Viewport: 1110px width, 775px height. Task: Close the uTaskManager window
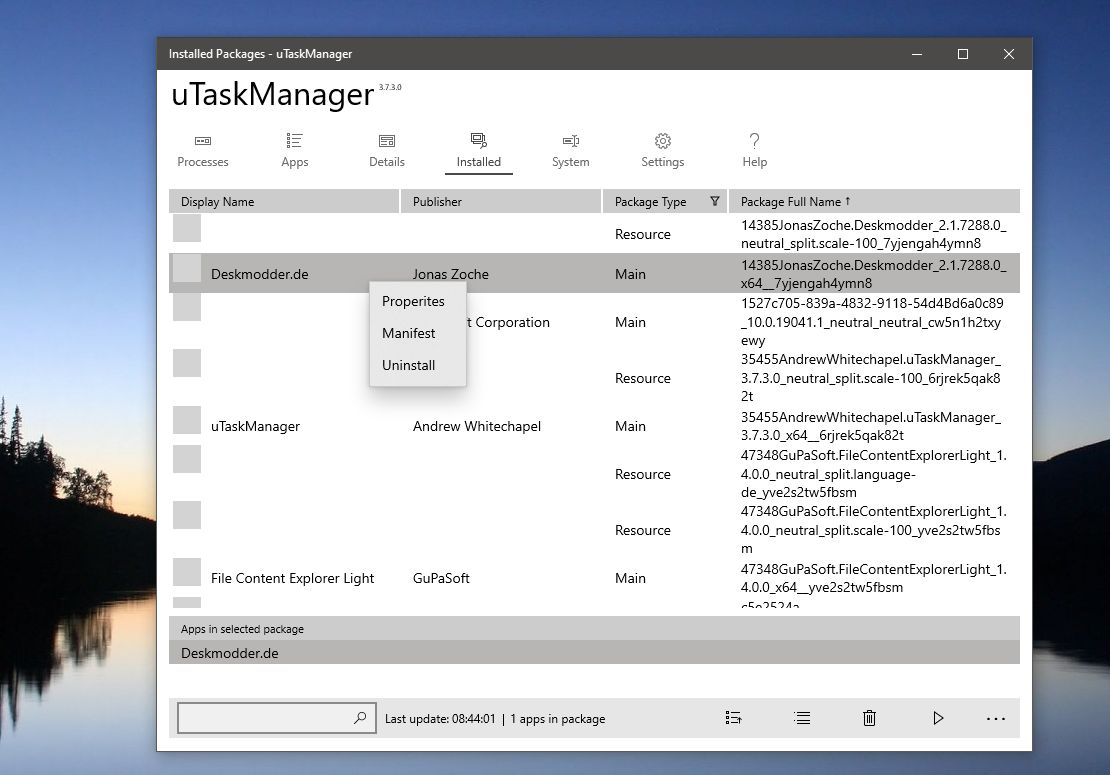coord(1009,54)
